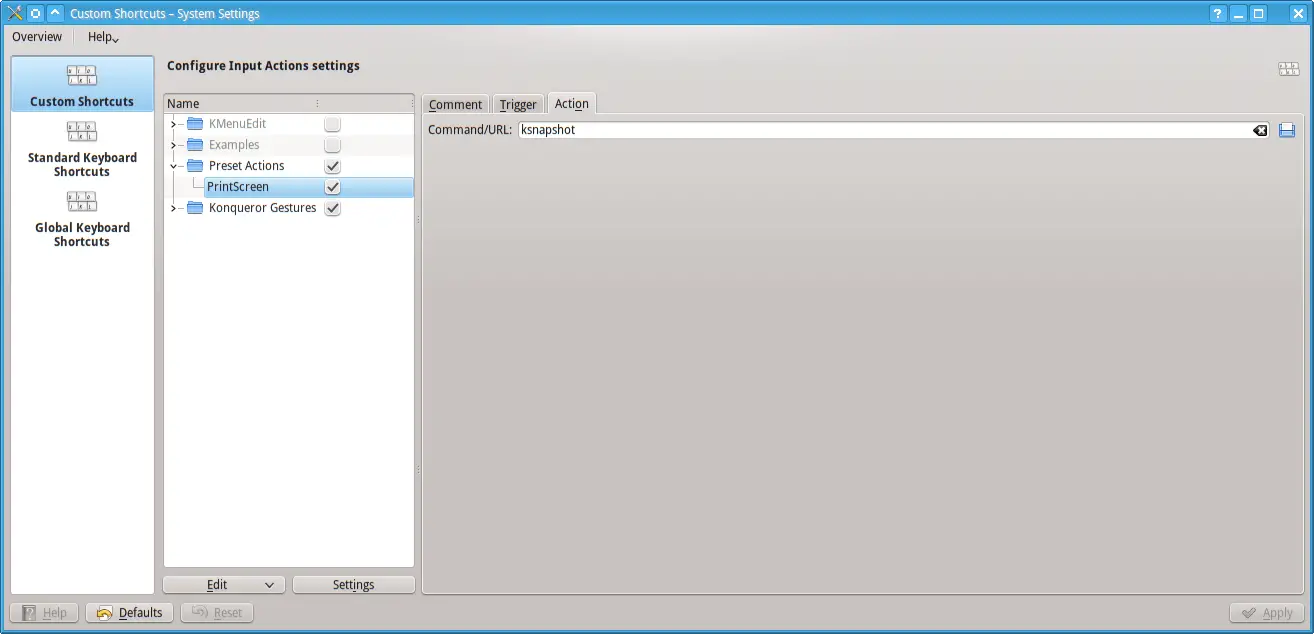Expand the Konqueror Gestures tree group
The height and width of the screenshot is (634, 1314).
[173, 208]
